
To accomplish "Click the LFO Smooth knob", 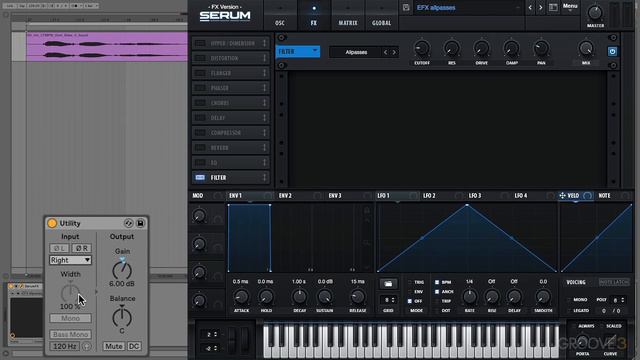I will 543,297.
